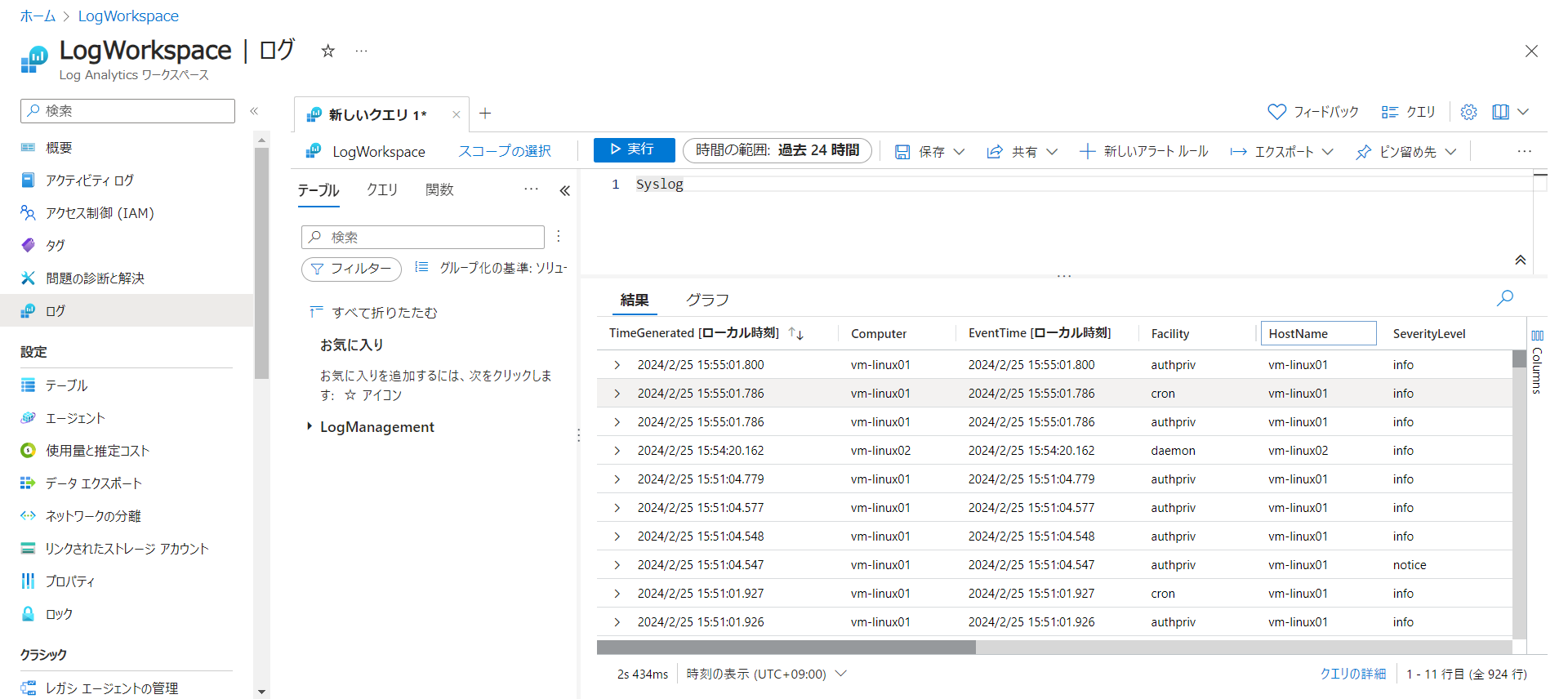The height and width of the screenshot is (699, 1568).
Task: Switch to the 関数 tab
Action: click(x=439, y=189)
